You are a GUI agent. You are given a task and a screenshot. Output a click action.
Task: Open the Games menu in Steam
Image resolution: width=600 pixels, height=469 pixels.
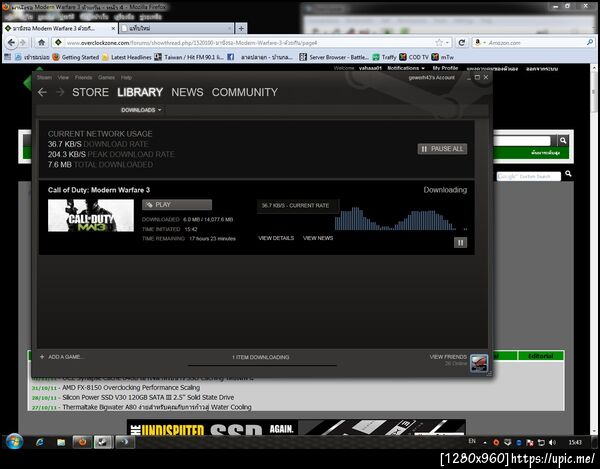tap(106, 77)
